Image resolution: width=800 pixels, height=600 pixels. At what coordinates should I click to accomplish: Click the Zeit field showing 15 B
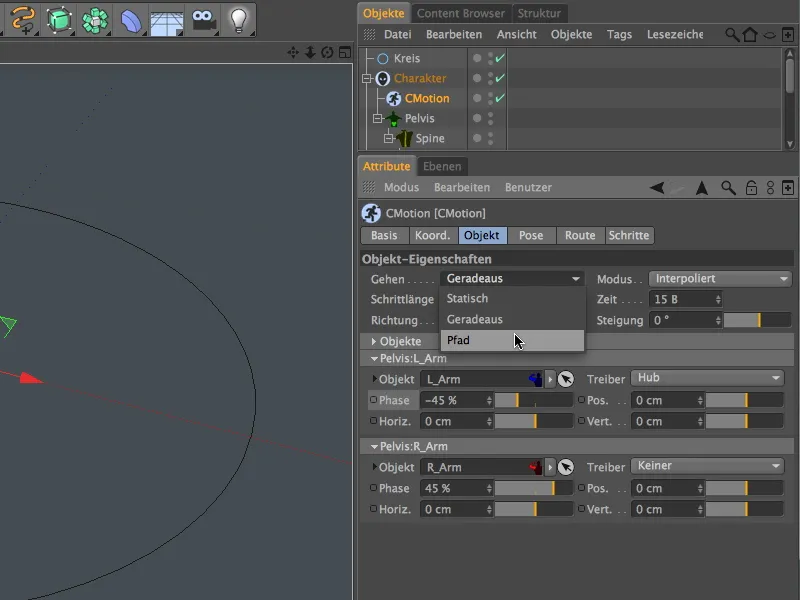(x=685, y=299)
